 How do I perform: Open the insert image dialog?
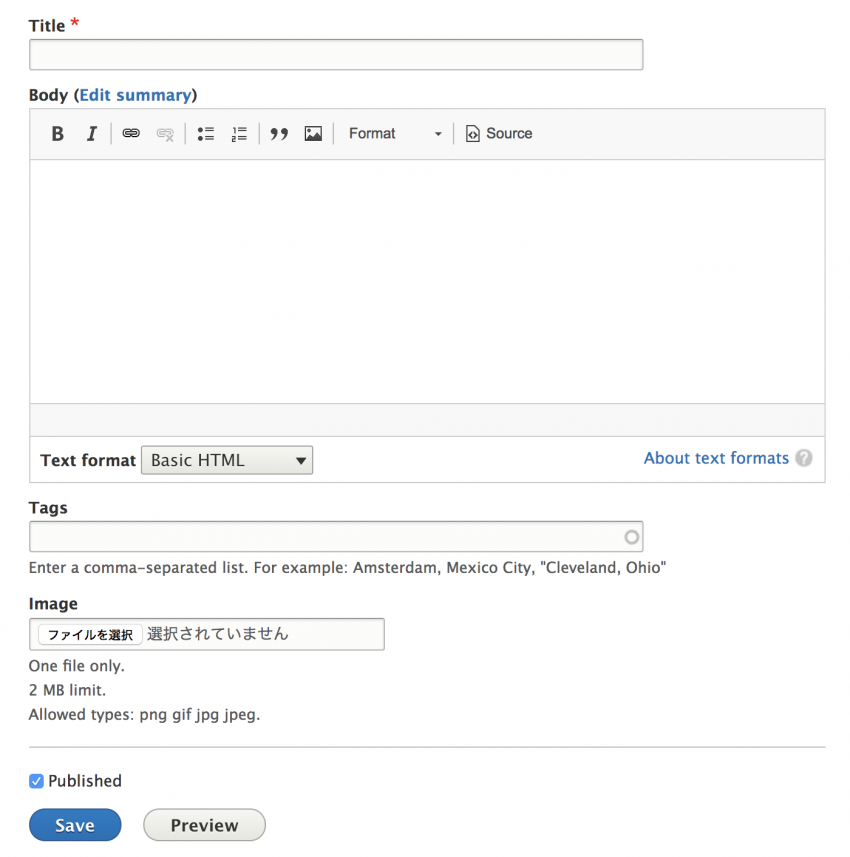(x=313, y=134)
